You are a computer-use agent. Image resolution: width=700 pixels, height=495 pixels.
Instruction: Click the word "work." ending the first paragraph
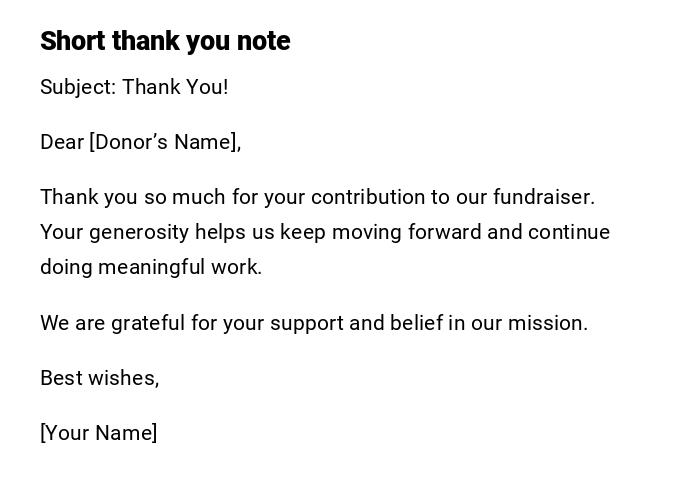click(x=236, y=267)
